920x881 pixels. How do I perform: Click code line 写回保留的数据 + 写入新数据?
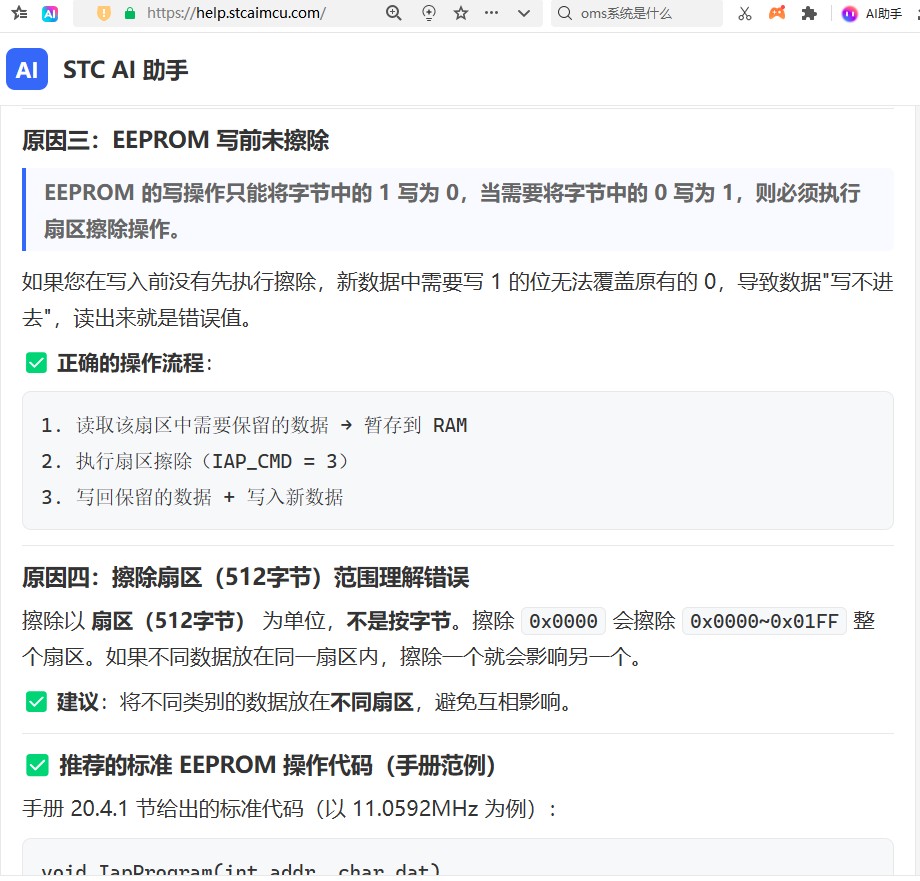[x=192, y=497]
